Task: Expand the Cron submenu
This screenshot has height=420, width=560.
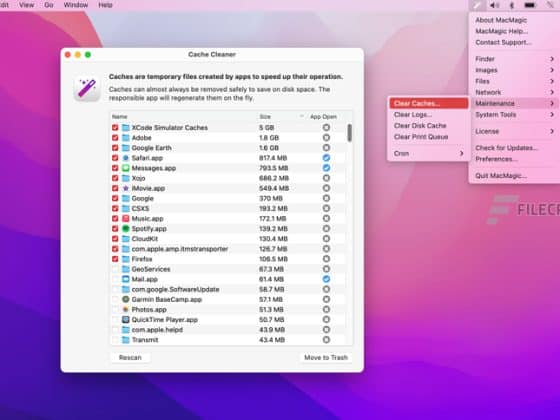Action: pyautogui.click(x=428, y=154)
